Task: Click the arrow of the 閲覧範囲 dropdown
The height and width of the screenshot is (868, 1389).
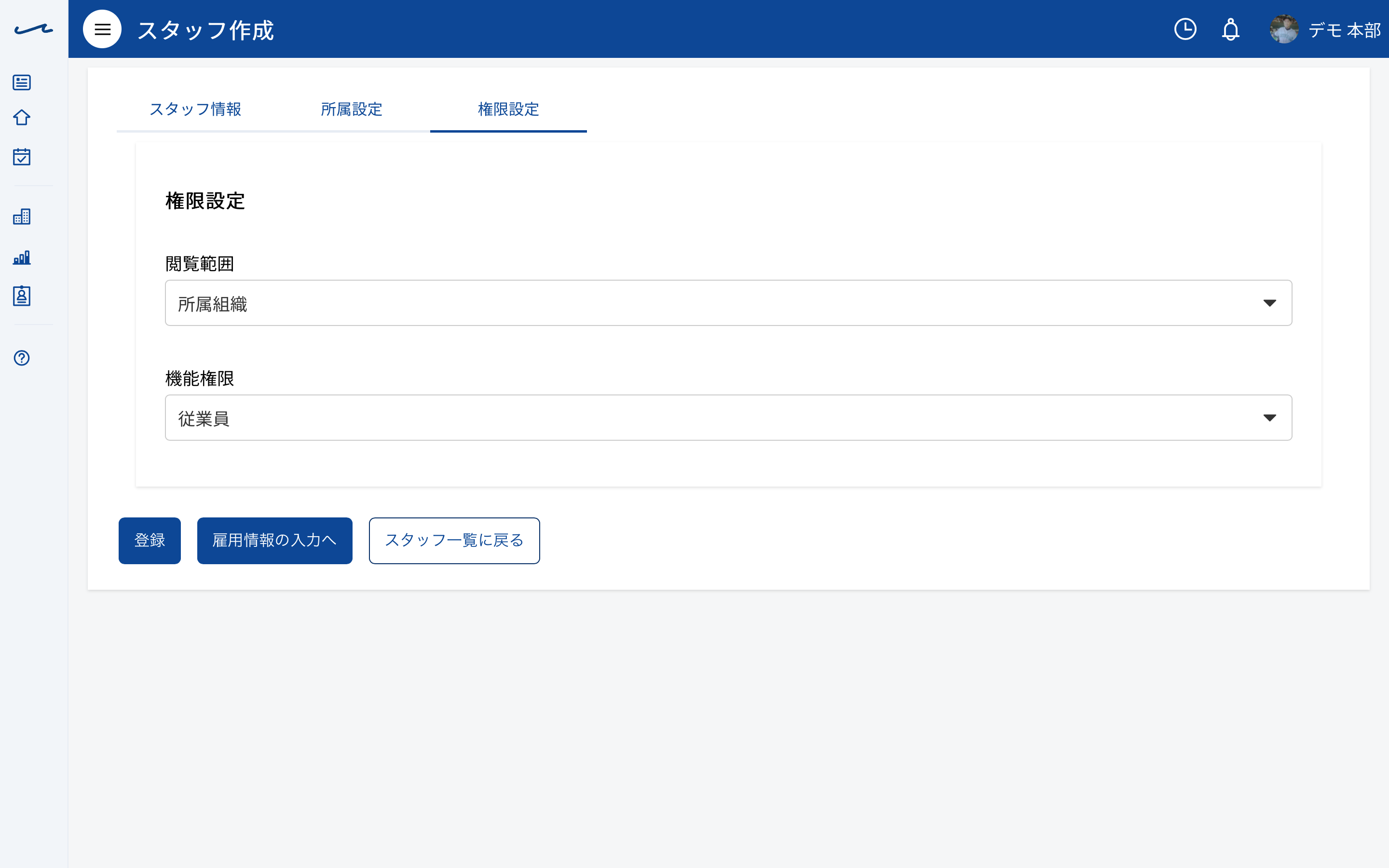Action: click(x=1269, y=303)
